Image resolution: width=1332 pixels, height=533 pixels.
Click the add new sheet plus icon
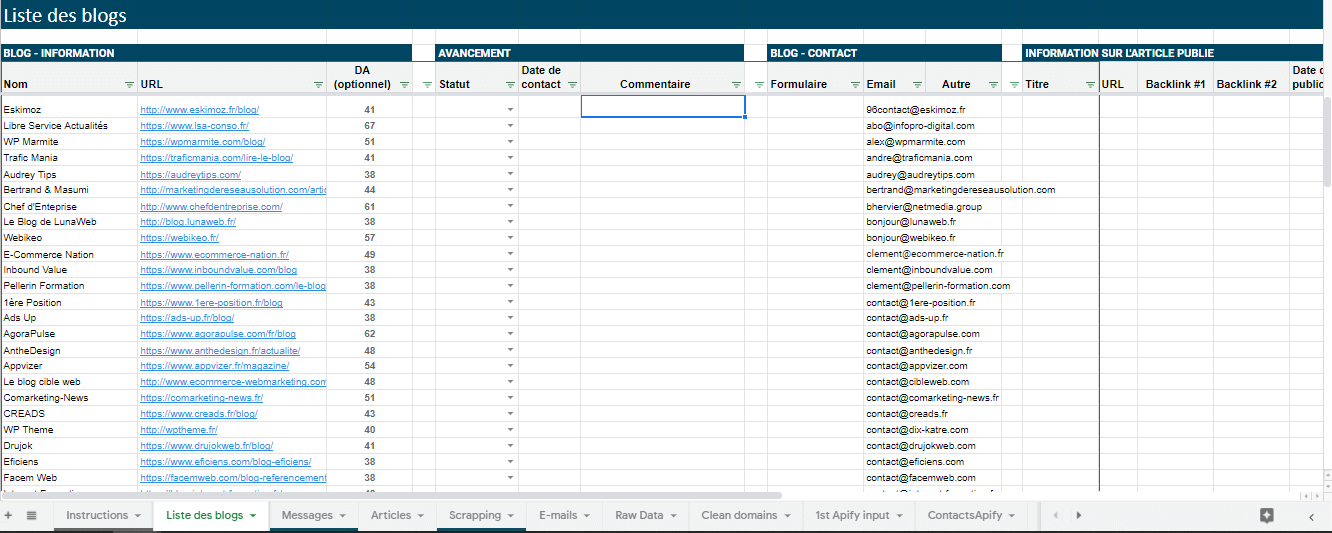(x=8, y=515)
